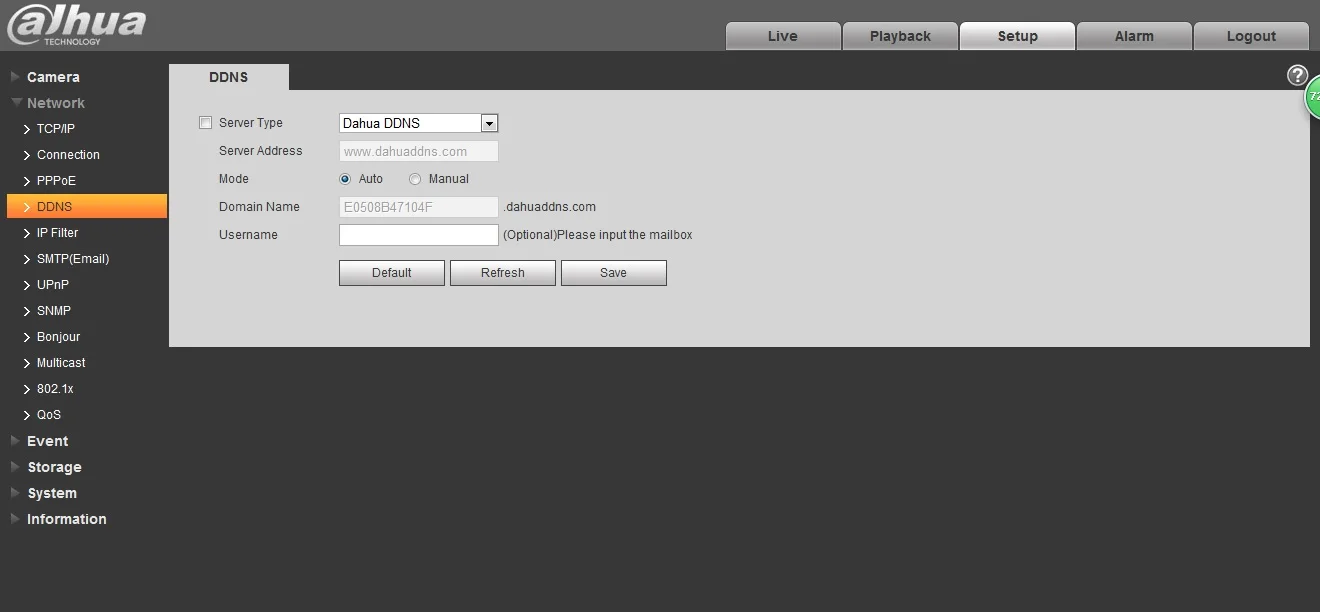The height and width of the screenshot is (612, 1320).
Task: Enable the Server Type checkbox
Action: coord(206,123)
